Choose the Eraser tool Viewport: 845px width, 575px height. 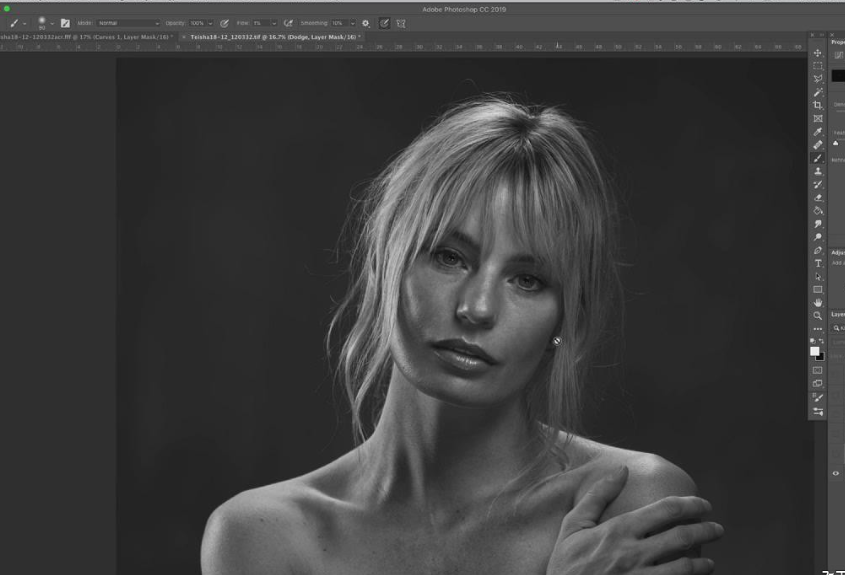point(818,198)
